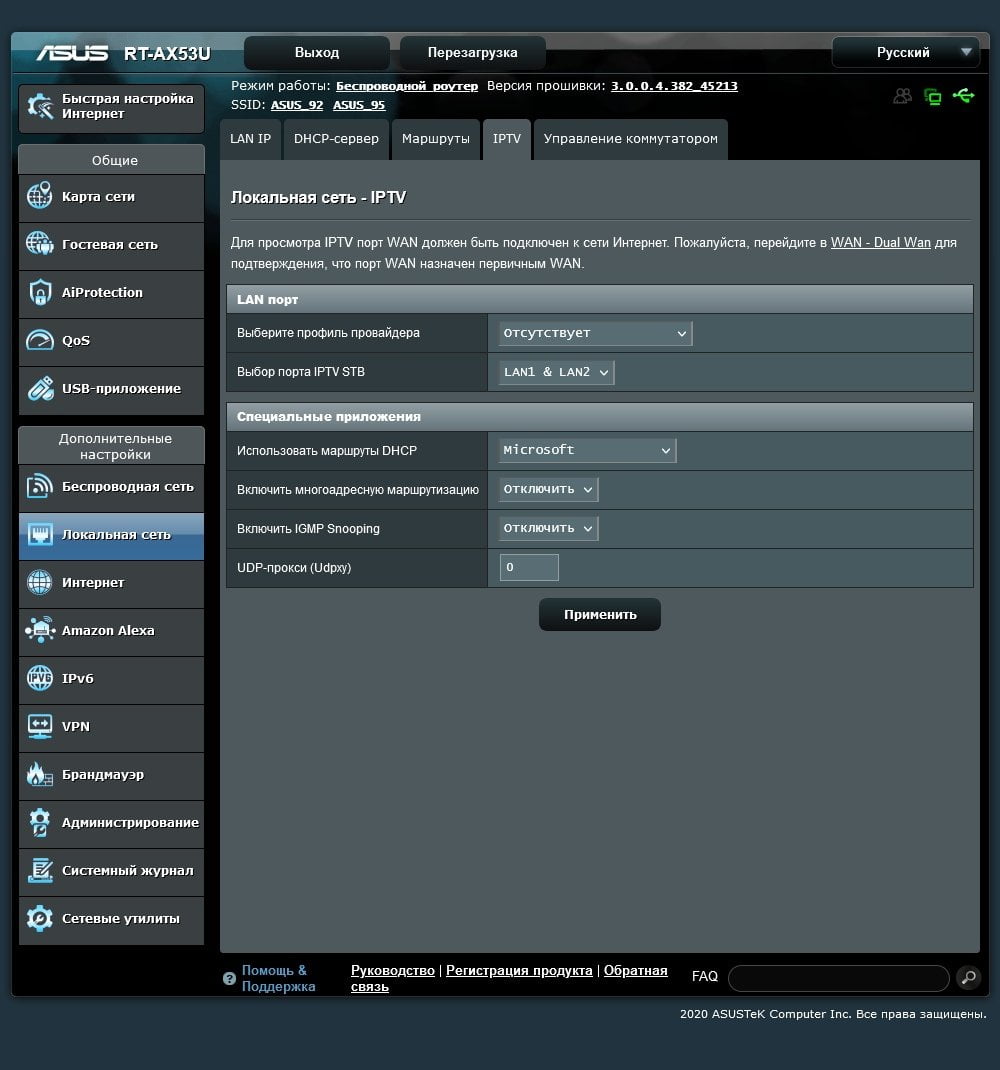
Task: Open the Интернет globe icon
Action: coord(40,583)
